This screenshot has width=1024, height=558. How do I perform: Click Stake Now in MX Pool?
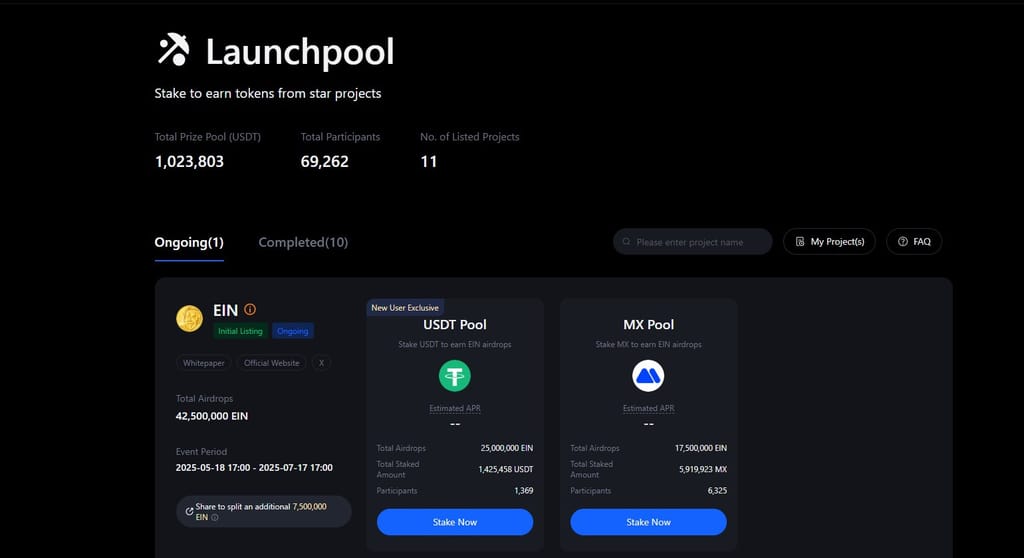[648, 522]
